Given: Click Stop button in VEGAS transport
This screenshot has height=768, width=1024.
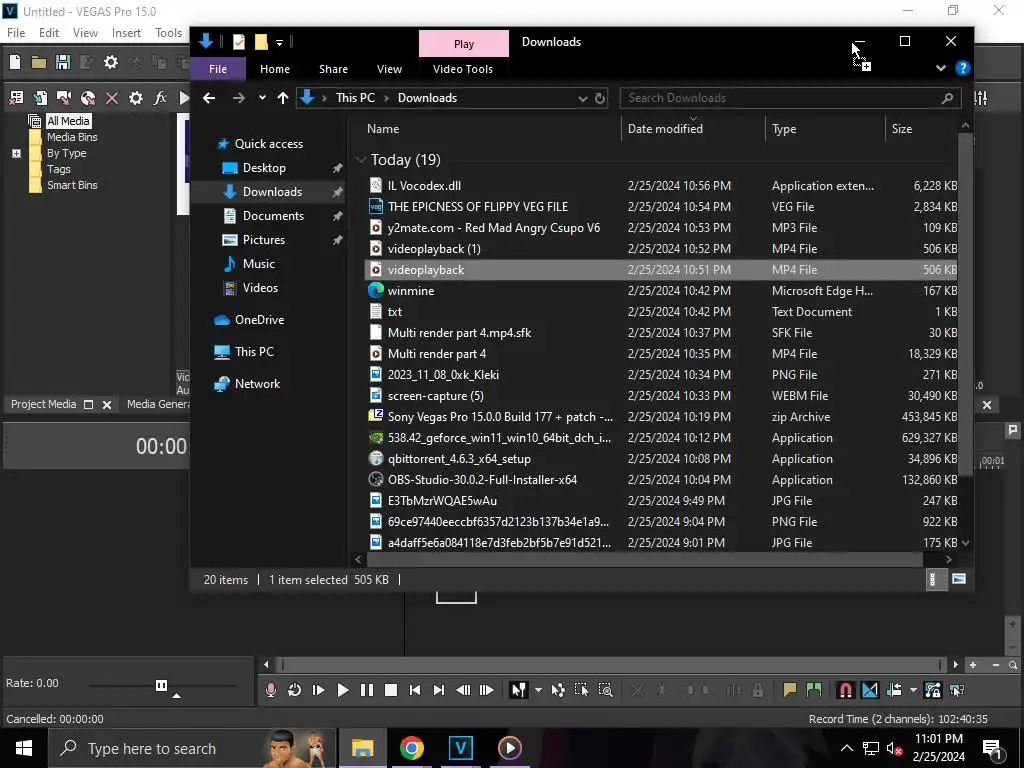Looking at the screenshot, I should (x=391, y=690).
